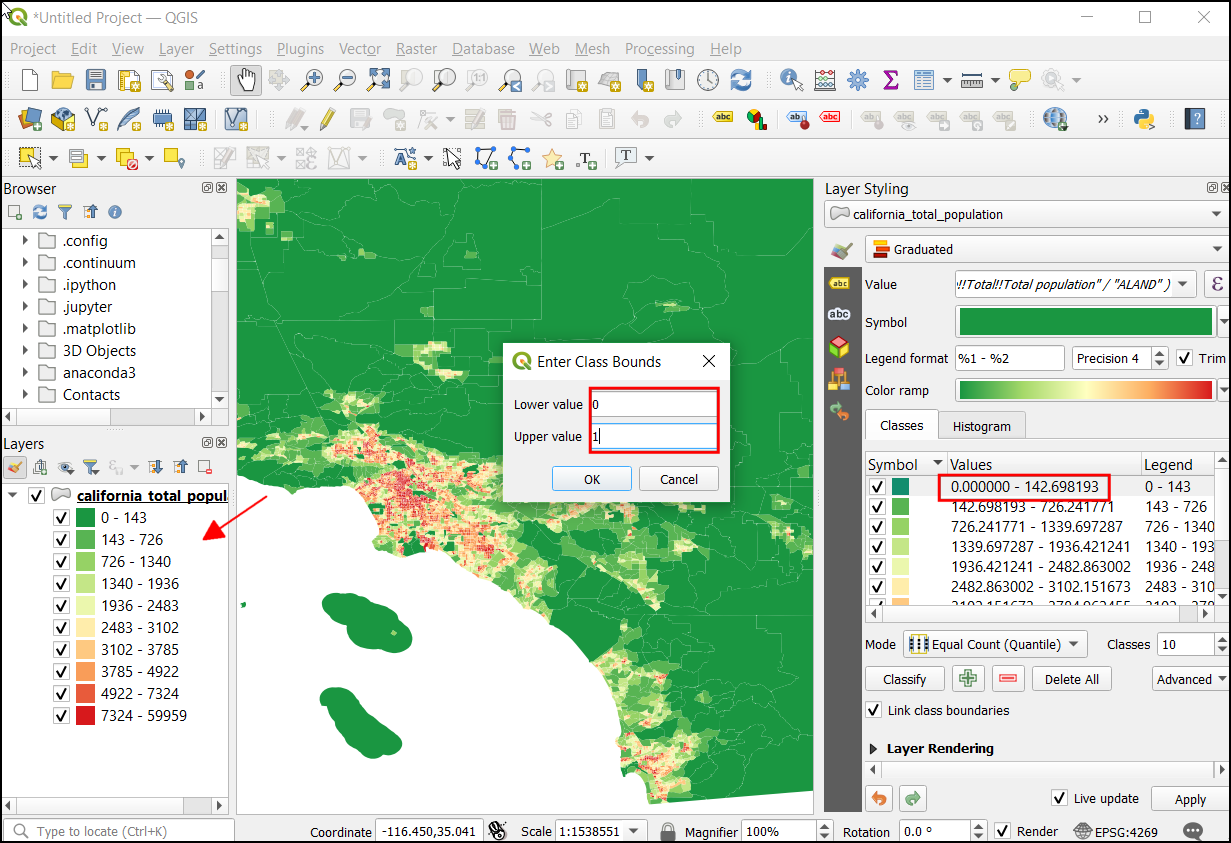This screenshot has height=843, width=1231.
Task: Open the Python Console icon
Action: (x=1144, y=119)
